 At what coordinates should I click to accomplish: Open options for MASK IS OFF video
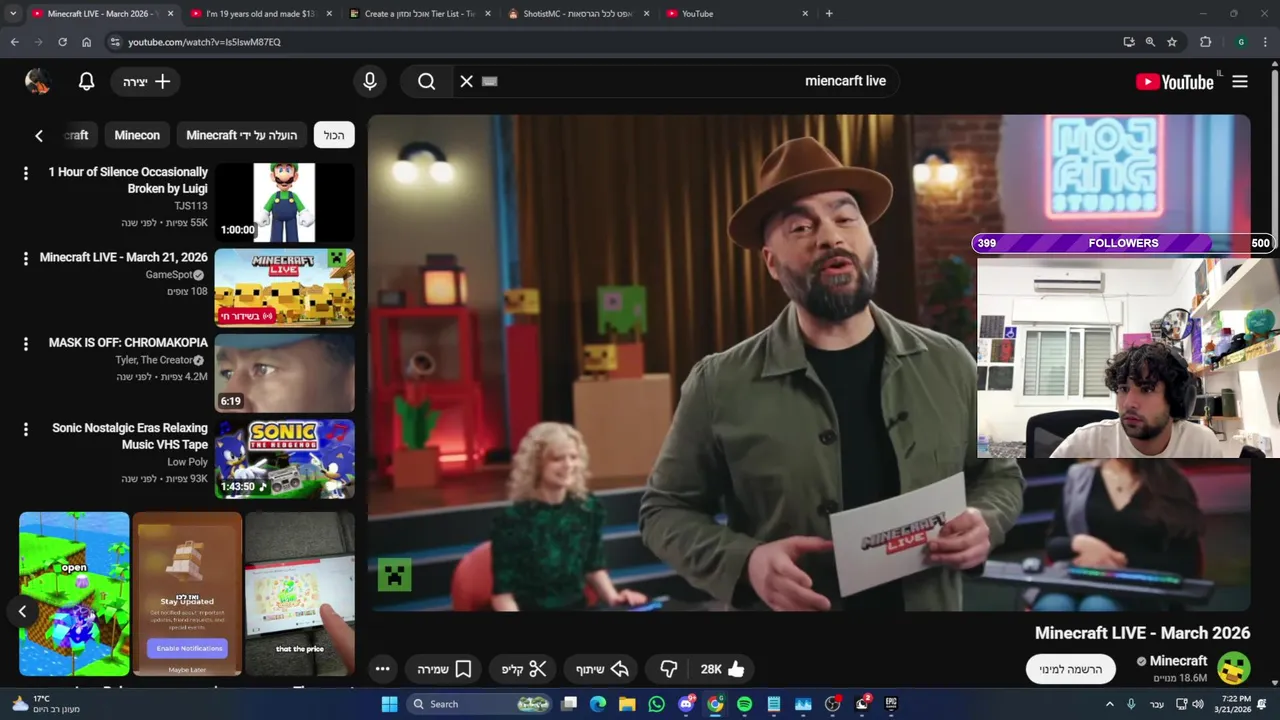coord(26,343)
